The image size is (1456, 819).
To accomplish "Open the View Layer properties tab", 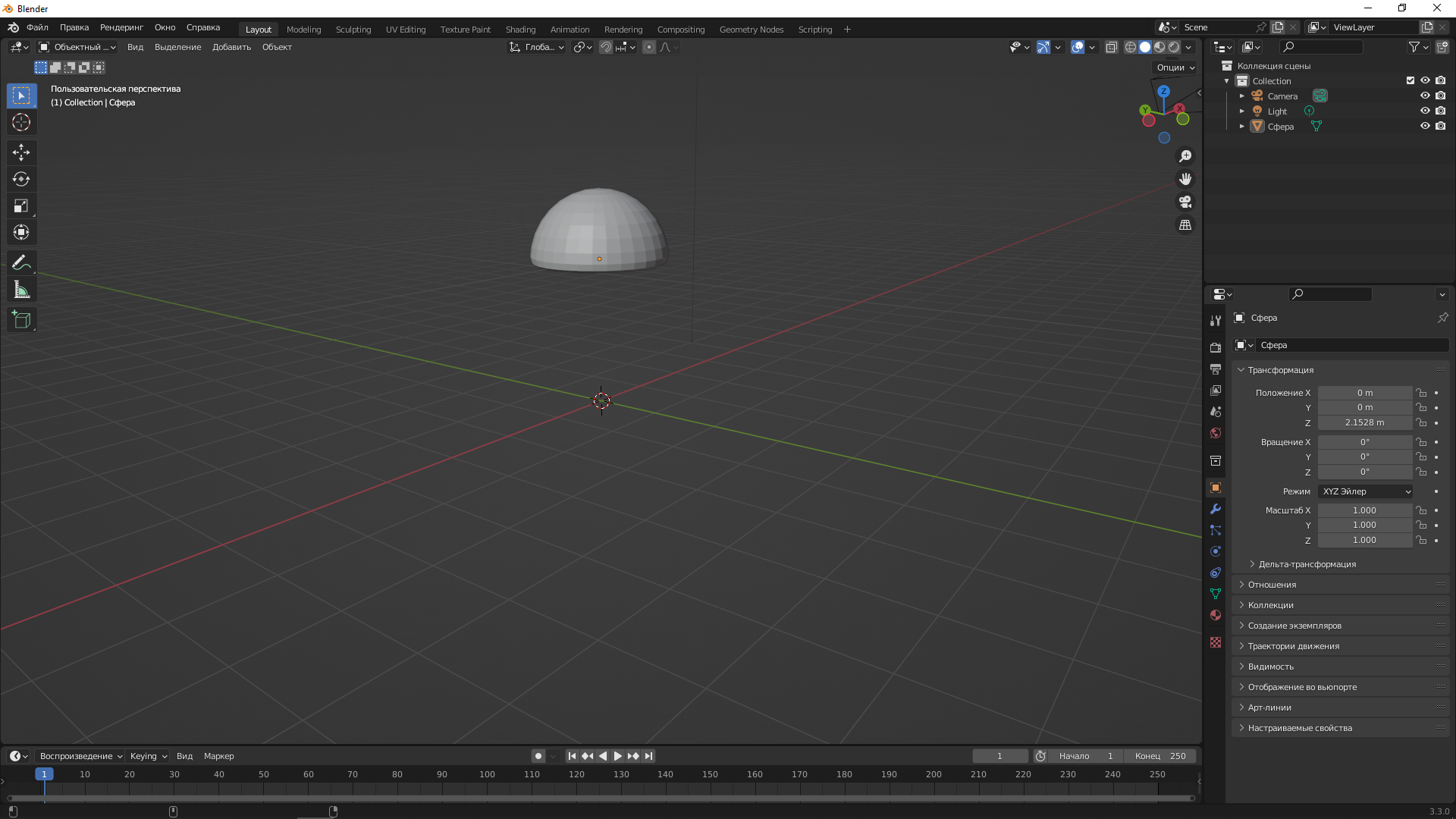I will [1216, 391].
